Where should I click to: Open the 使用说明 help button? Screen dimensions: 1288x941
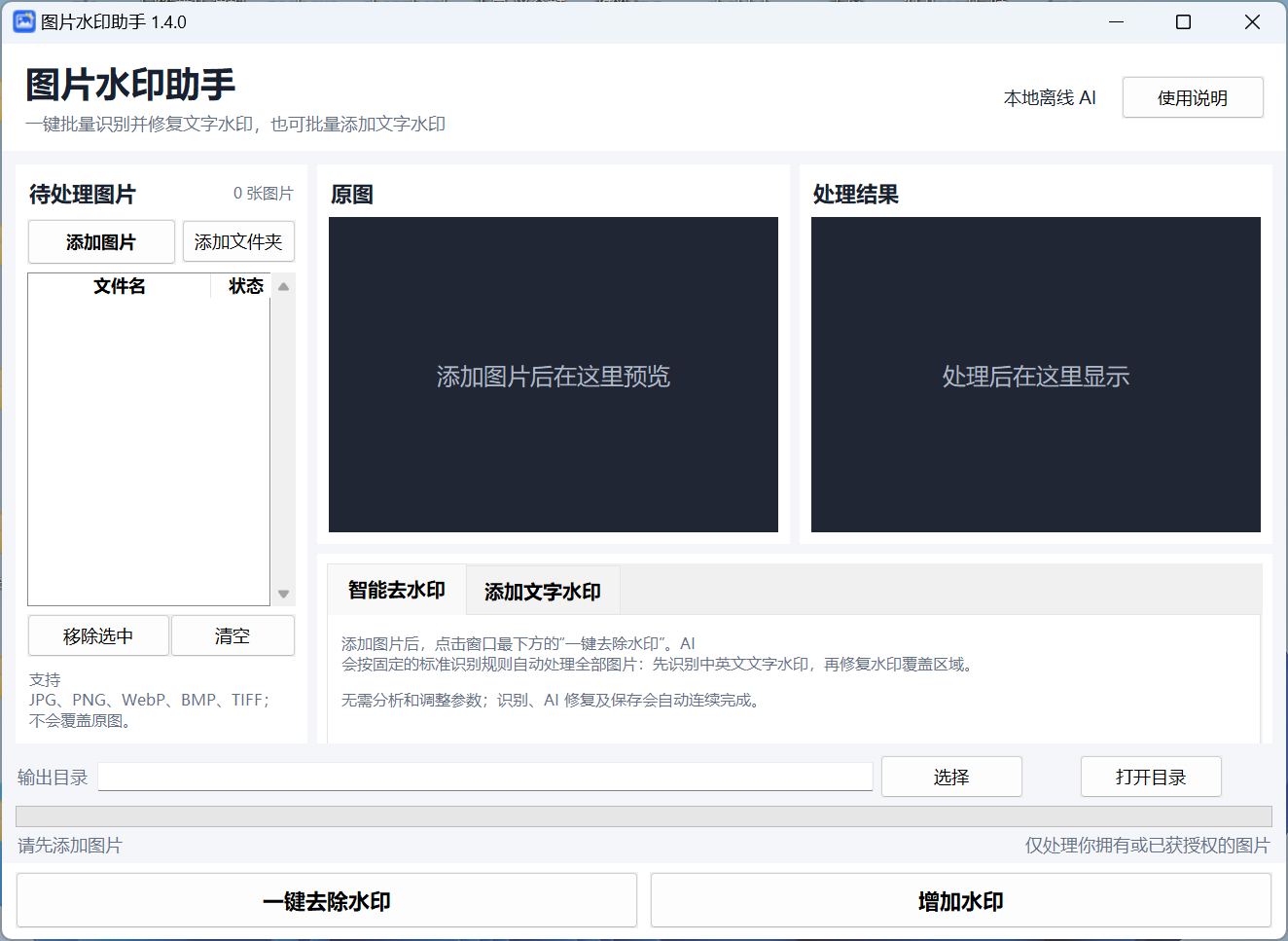(x=1193, y=97)
